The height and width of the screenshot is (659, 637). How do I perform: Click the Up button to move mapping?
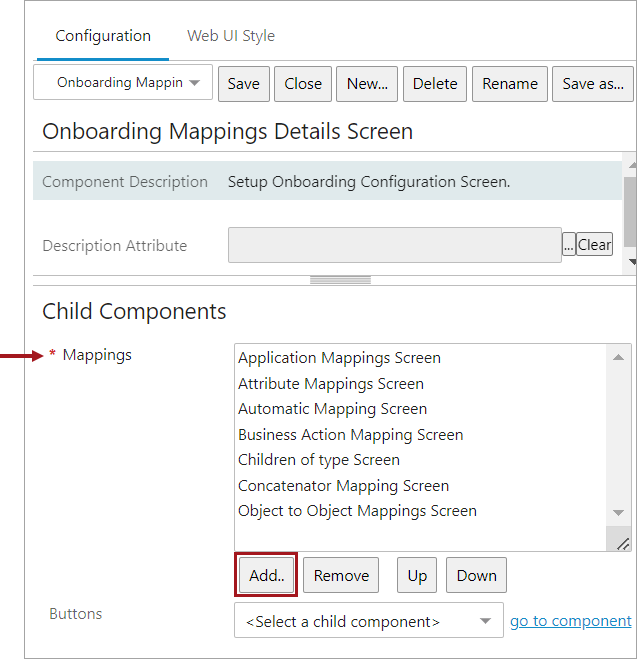click(x=417, y=575)
